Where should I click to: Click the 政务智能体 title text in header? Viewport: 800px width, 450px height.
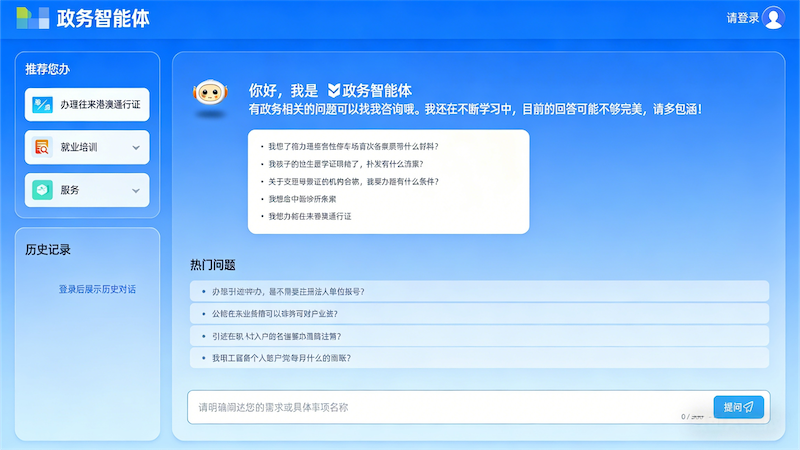point(103,19)
